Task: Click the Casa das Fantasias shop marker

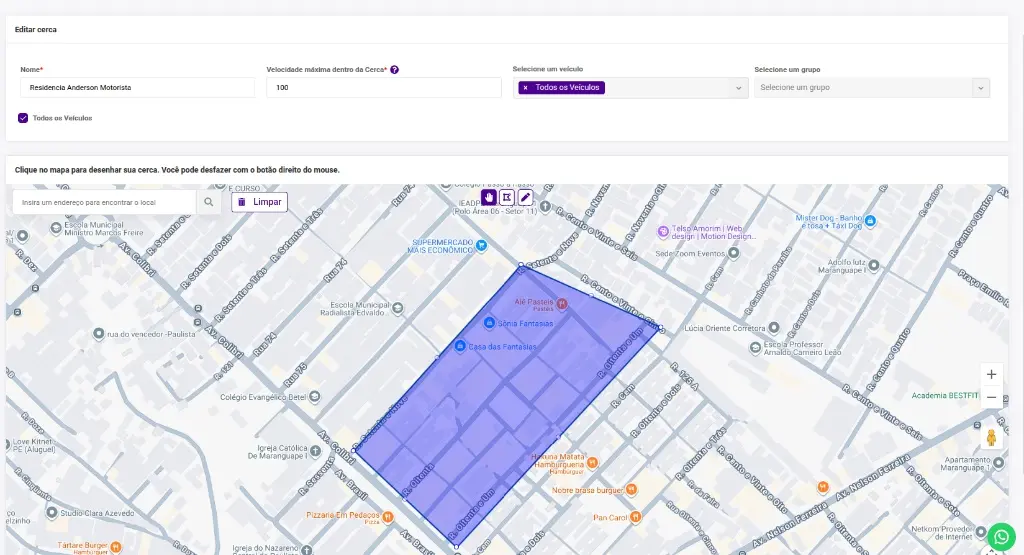Action: (x=460, y=345)
